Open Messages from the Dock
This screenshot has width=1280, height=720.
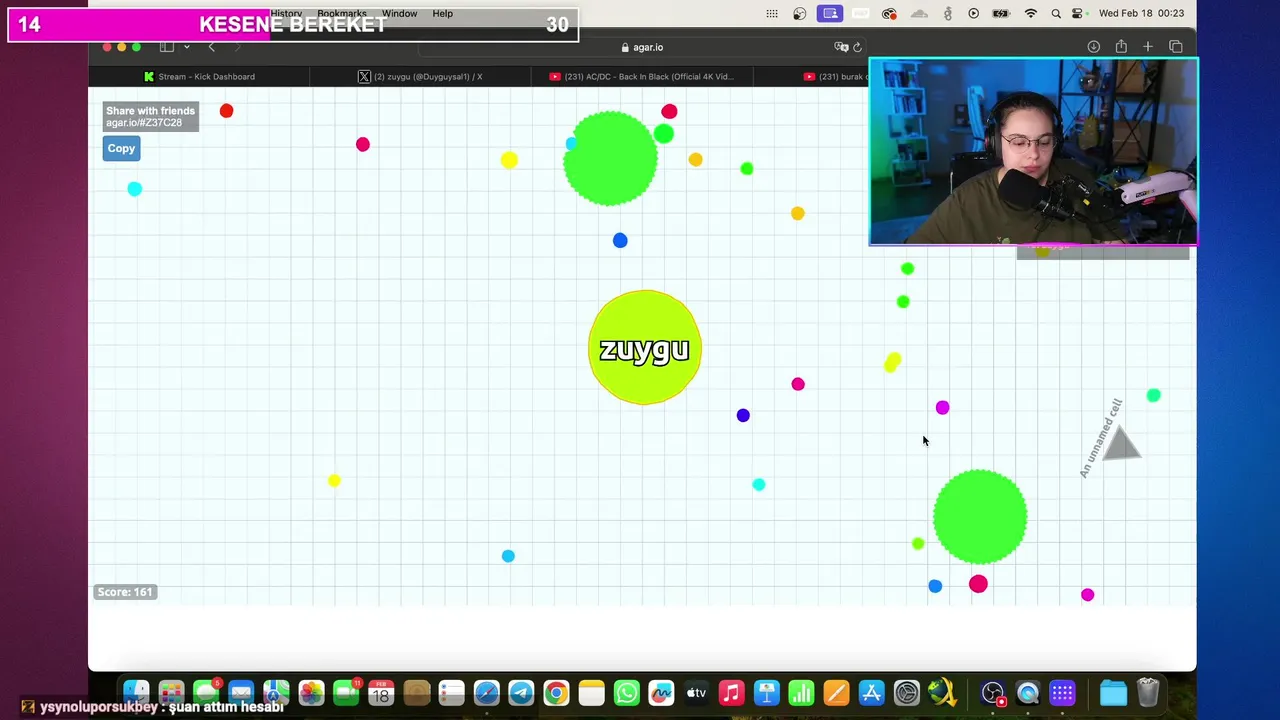(206, 693)
